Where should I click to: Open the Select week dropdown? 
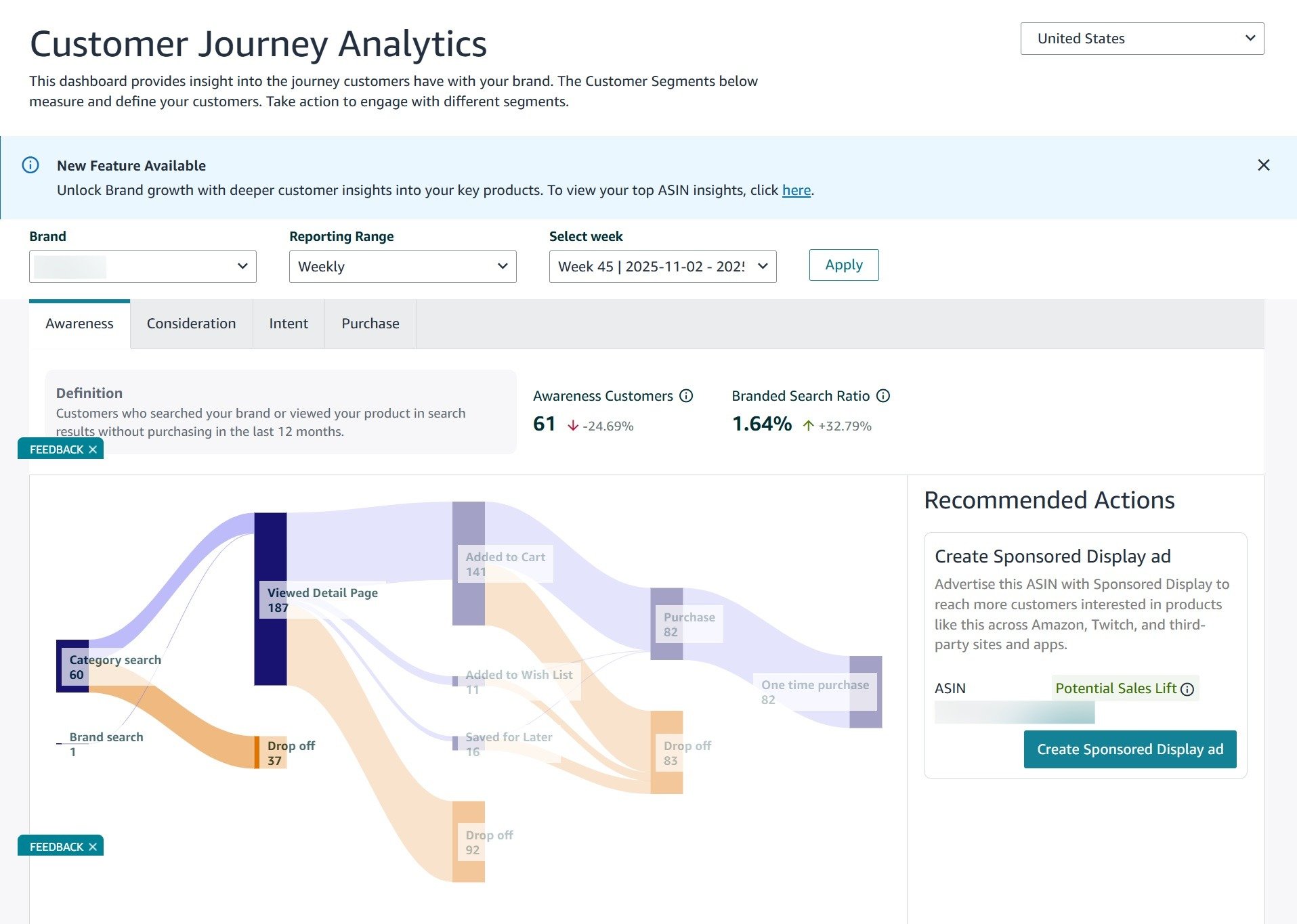[x=662, y=267]
